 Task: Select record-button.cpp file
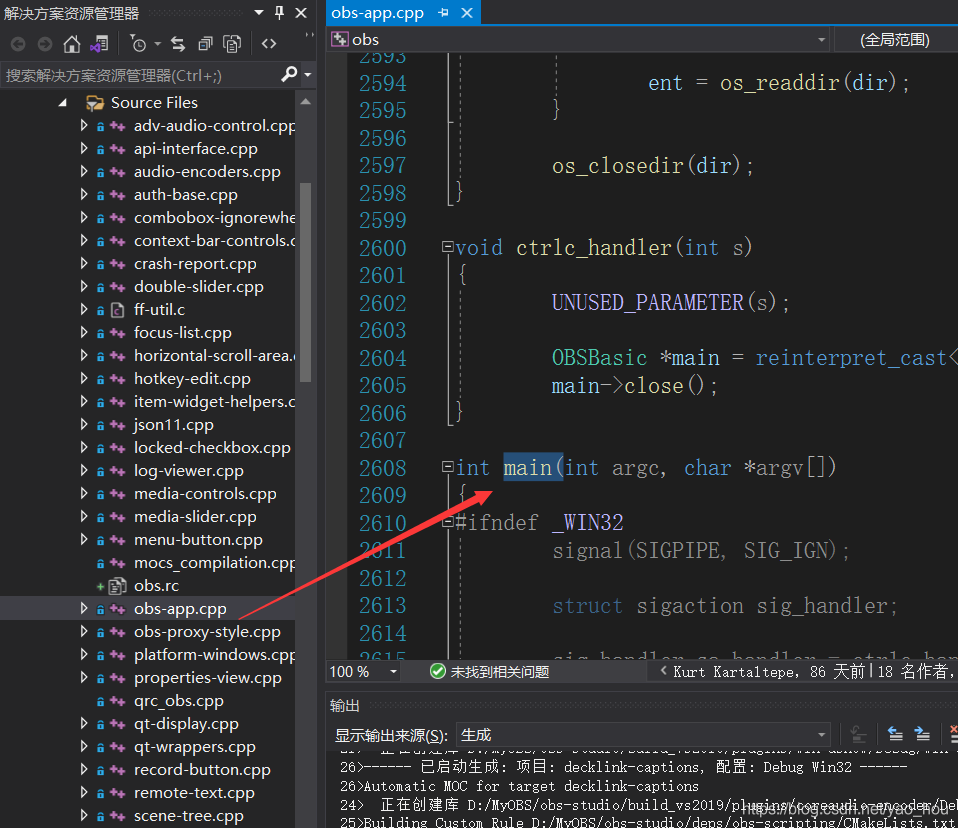click(202, 770)
